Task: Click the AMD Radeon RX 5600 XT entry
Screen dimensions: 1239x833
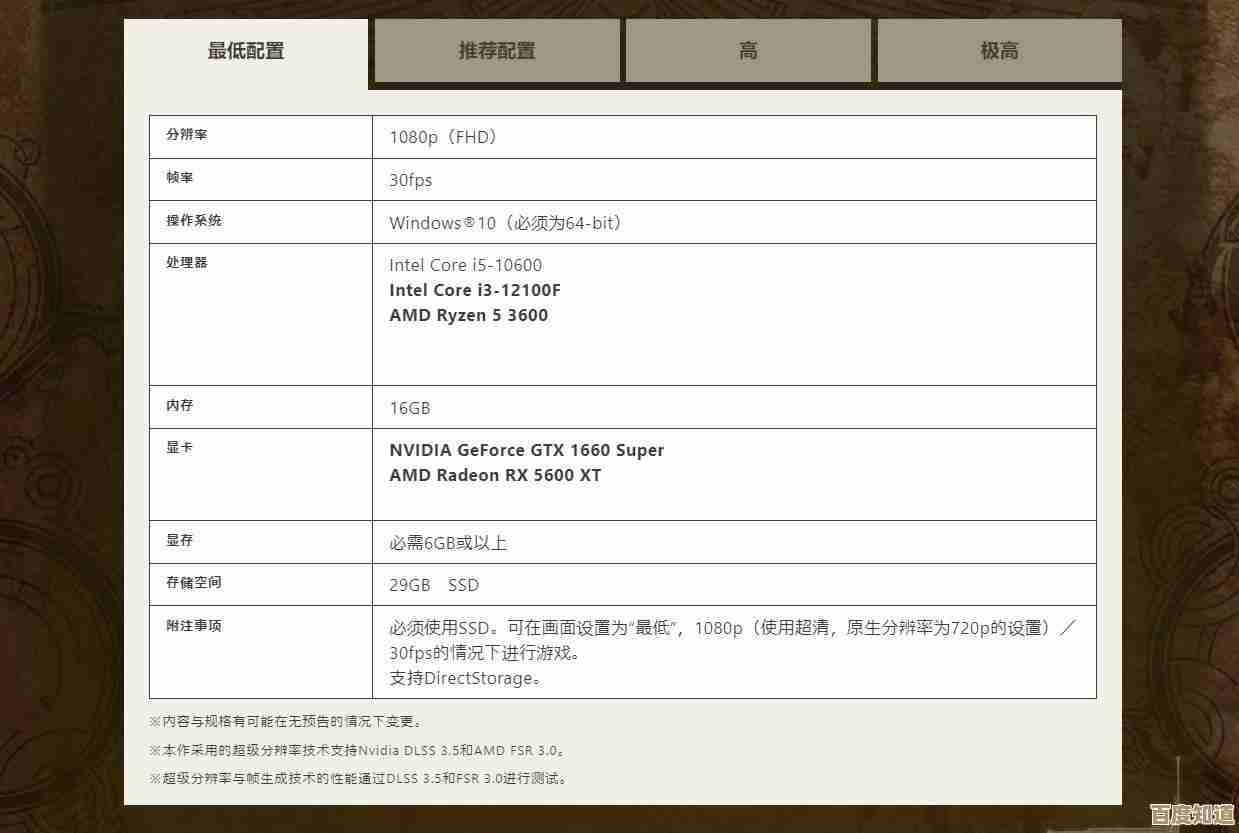Action: click(495, 475)
